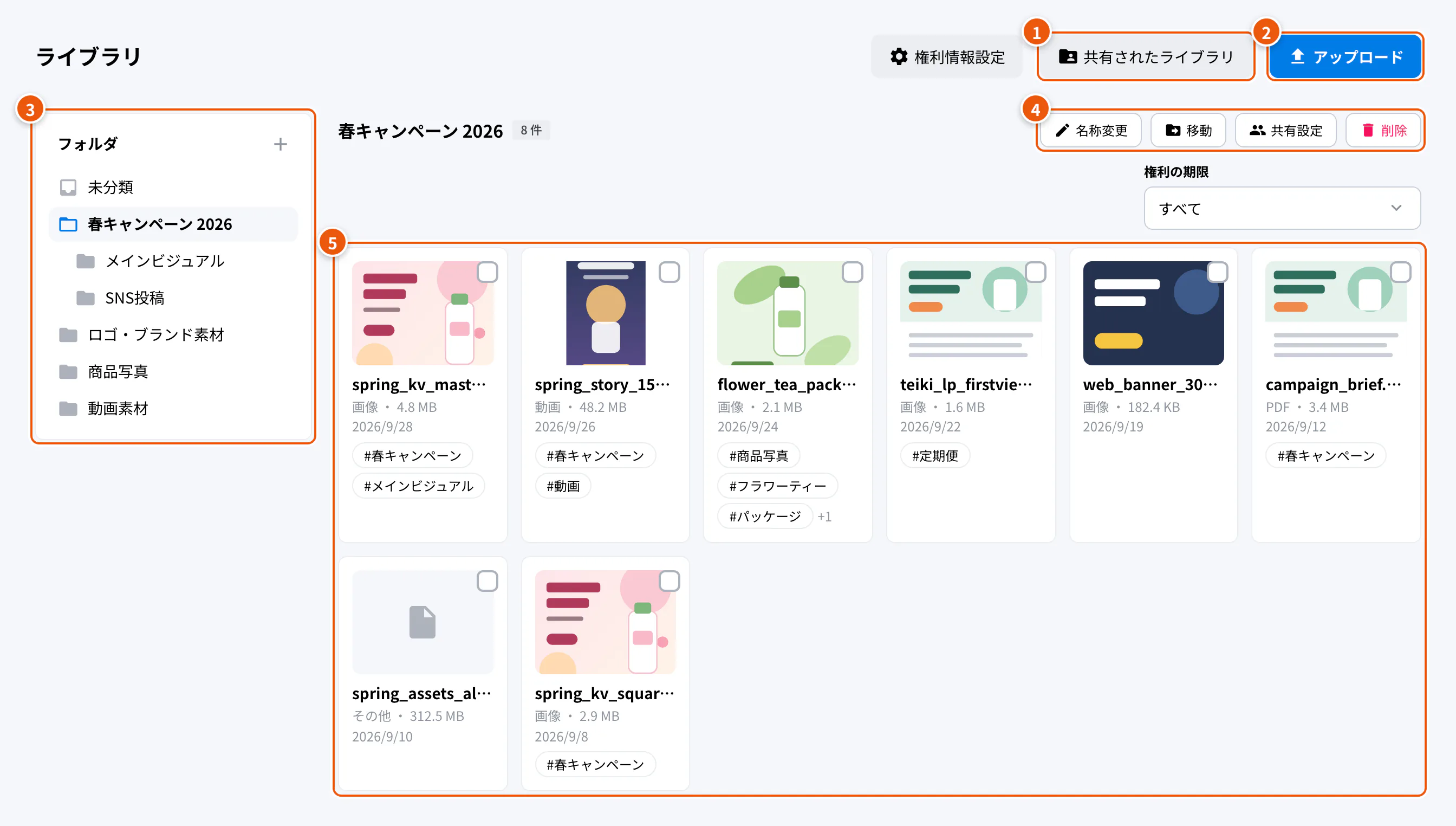Open the メインビジュアル subfolder
The width and height of the screenshot is (1456, 826).
click(173, 261)
